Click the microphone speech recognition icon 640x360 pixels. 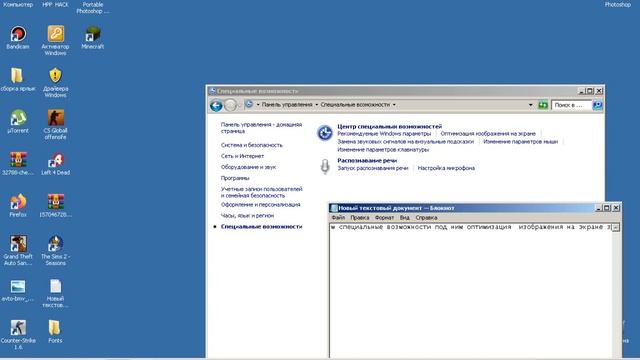(325, 166)
